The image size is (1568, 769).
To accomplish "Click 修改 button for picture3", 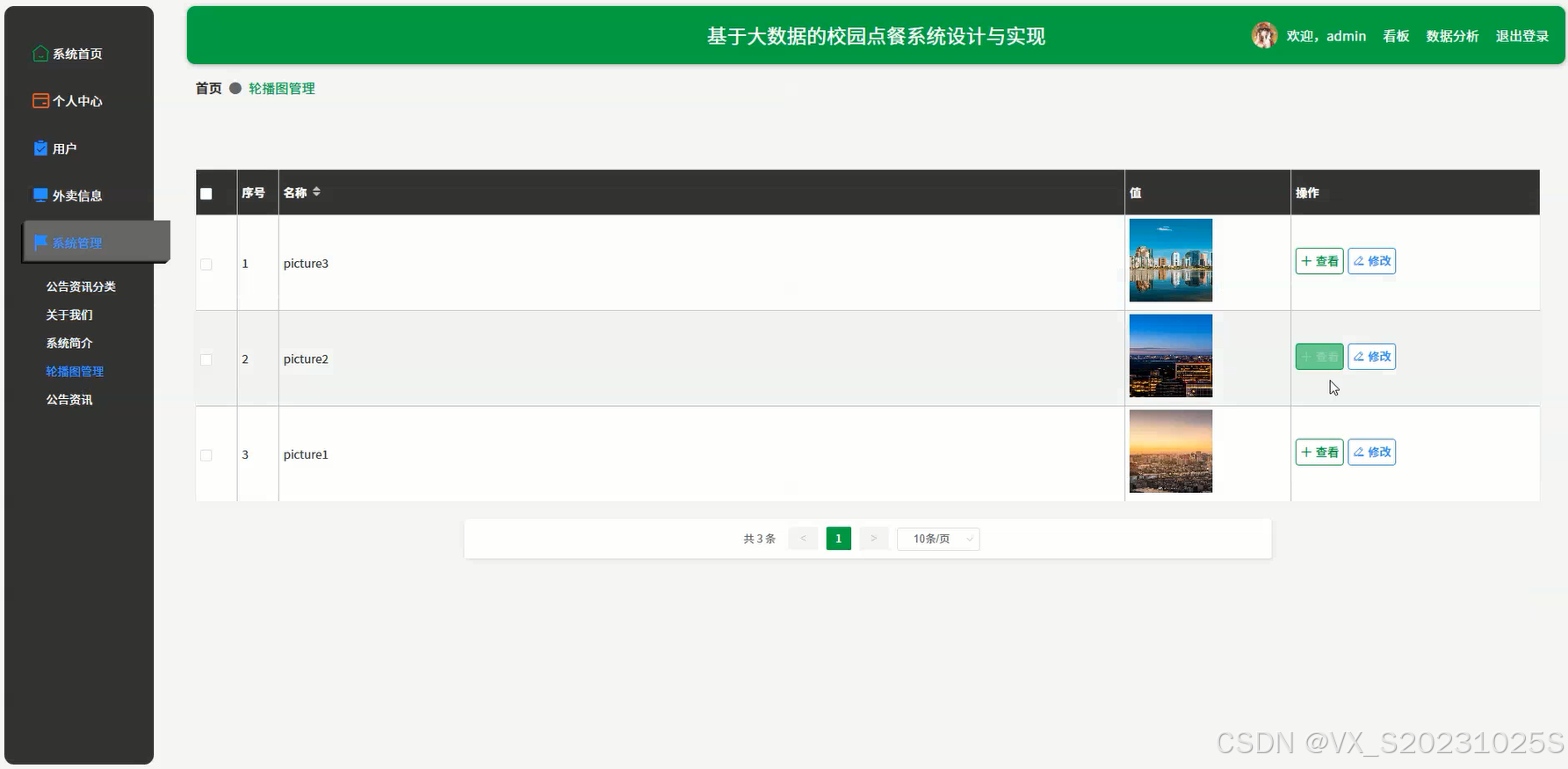I will (1372, 261).
